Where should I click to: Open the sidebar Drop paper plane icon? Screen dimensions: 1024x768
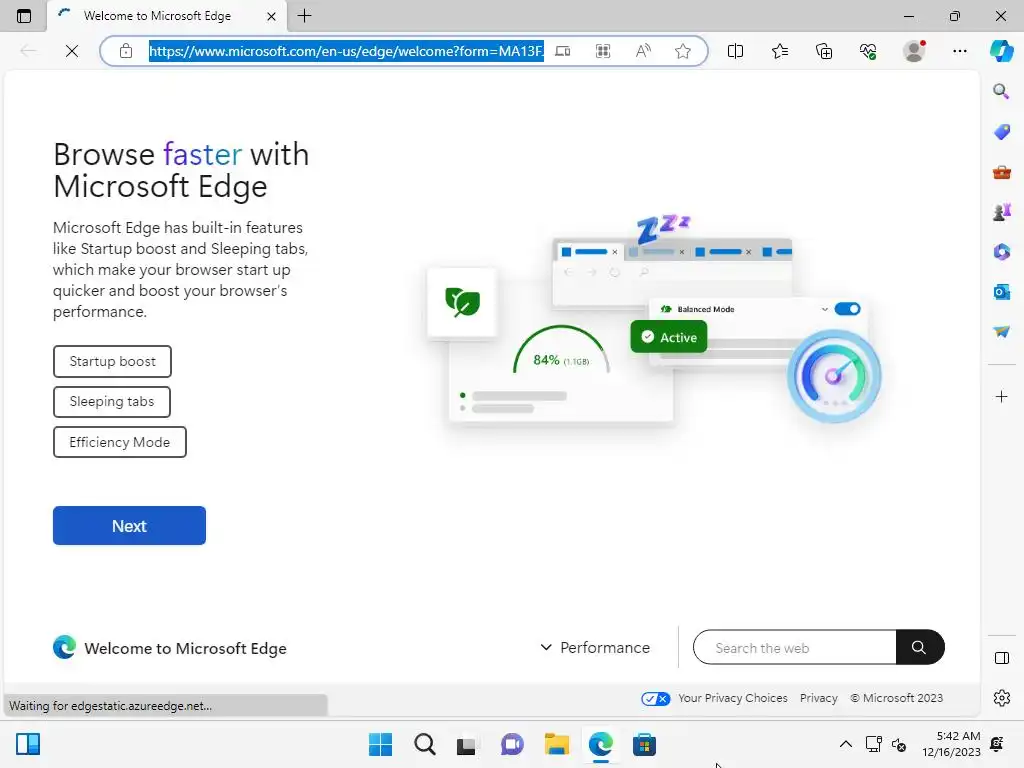coord(1002,332)
